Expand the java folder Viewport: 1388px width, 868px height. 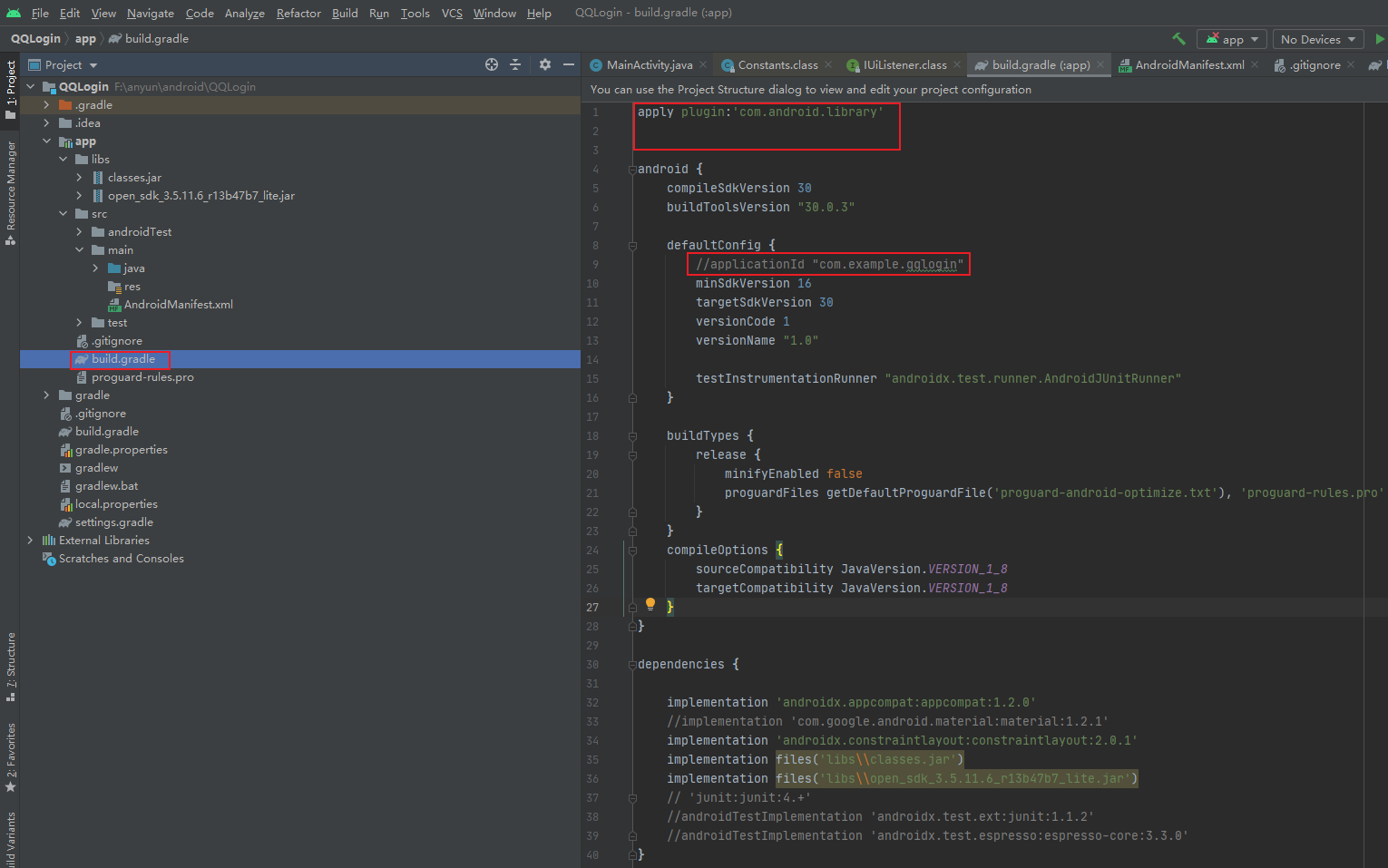pyautogui.click(x=95, y=268)
